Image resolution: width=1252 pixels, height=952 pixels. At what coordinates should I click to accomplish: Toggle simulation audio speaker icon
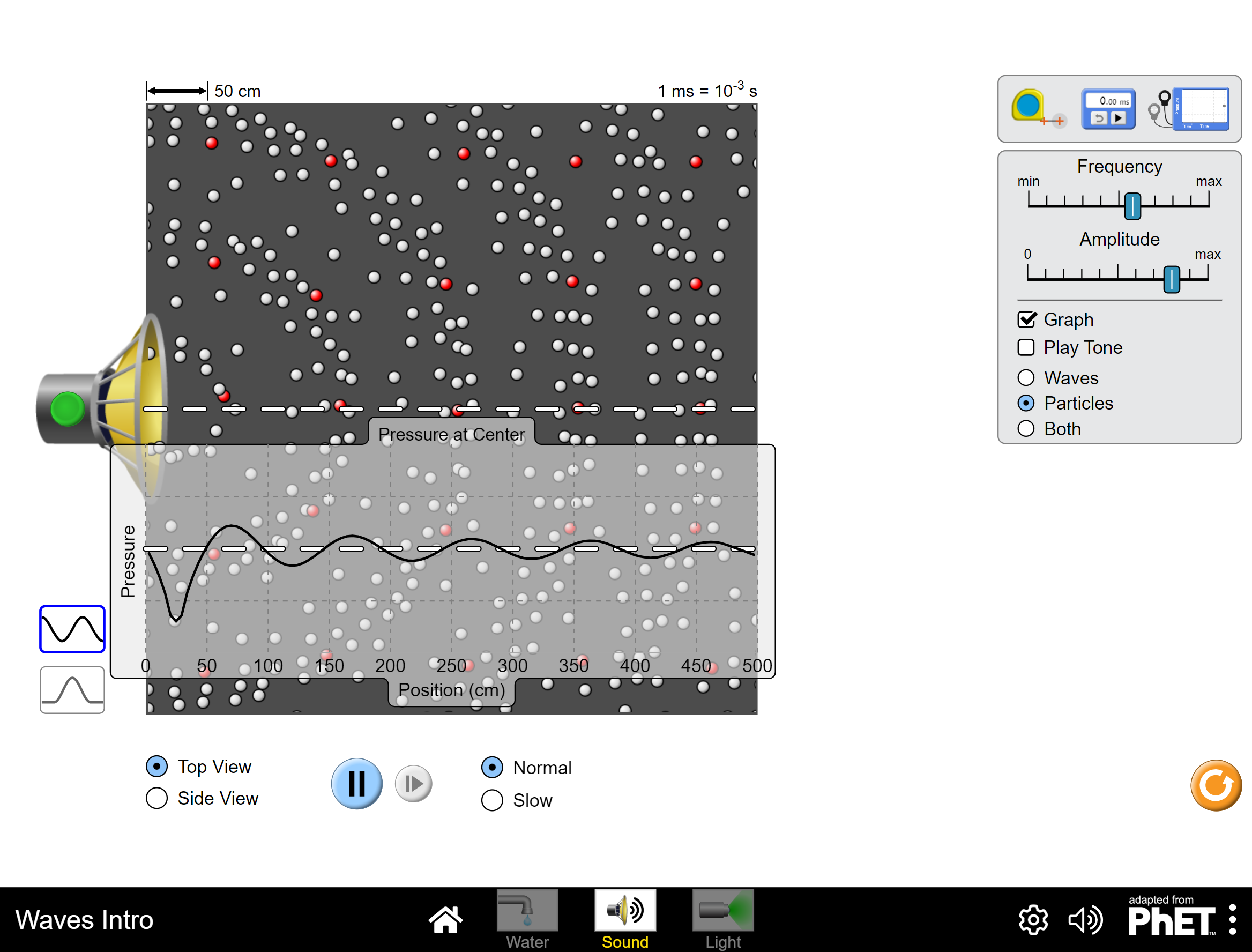click(1085, 919)
